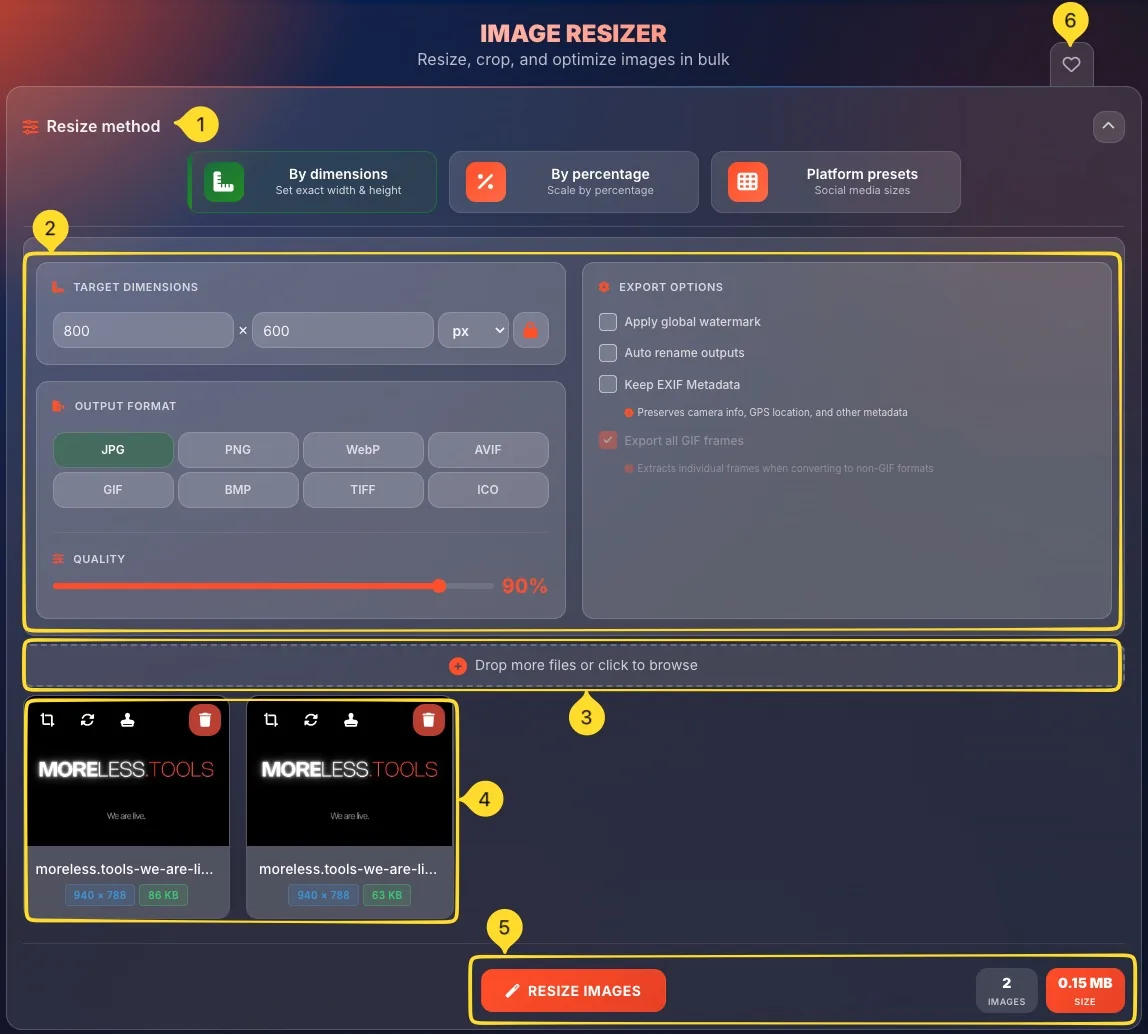The width and height of the screenshot is (1148, 1034).
Task: Click the RESIZE IMAGES button
Action: pyautogui.click(x=573, y=991)
